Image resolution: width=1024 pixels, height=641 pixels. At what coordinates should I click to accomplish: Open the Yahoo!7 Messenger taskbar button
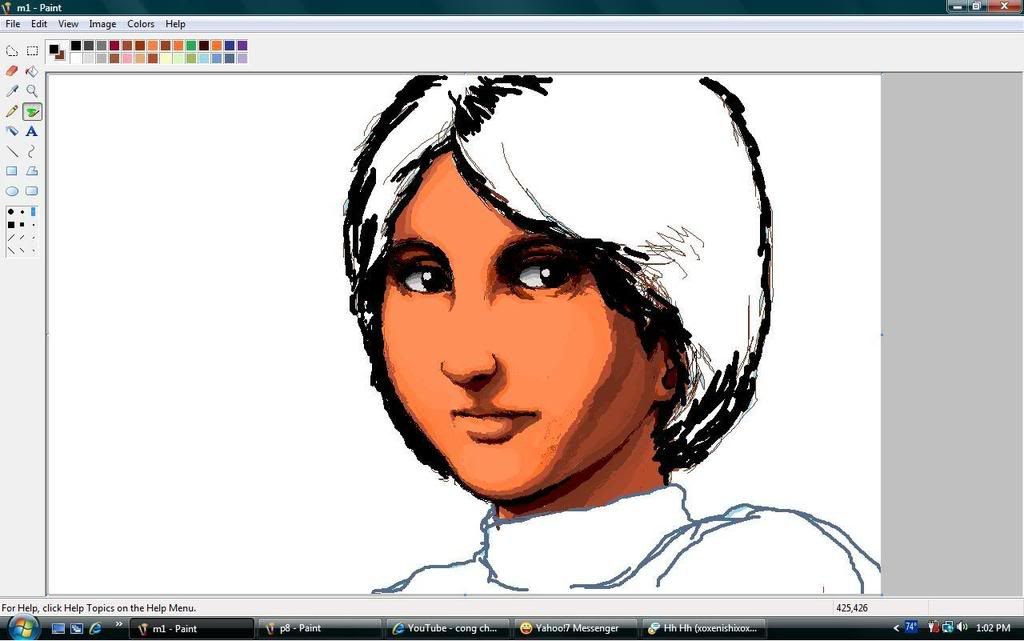(575, 629)
